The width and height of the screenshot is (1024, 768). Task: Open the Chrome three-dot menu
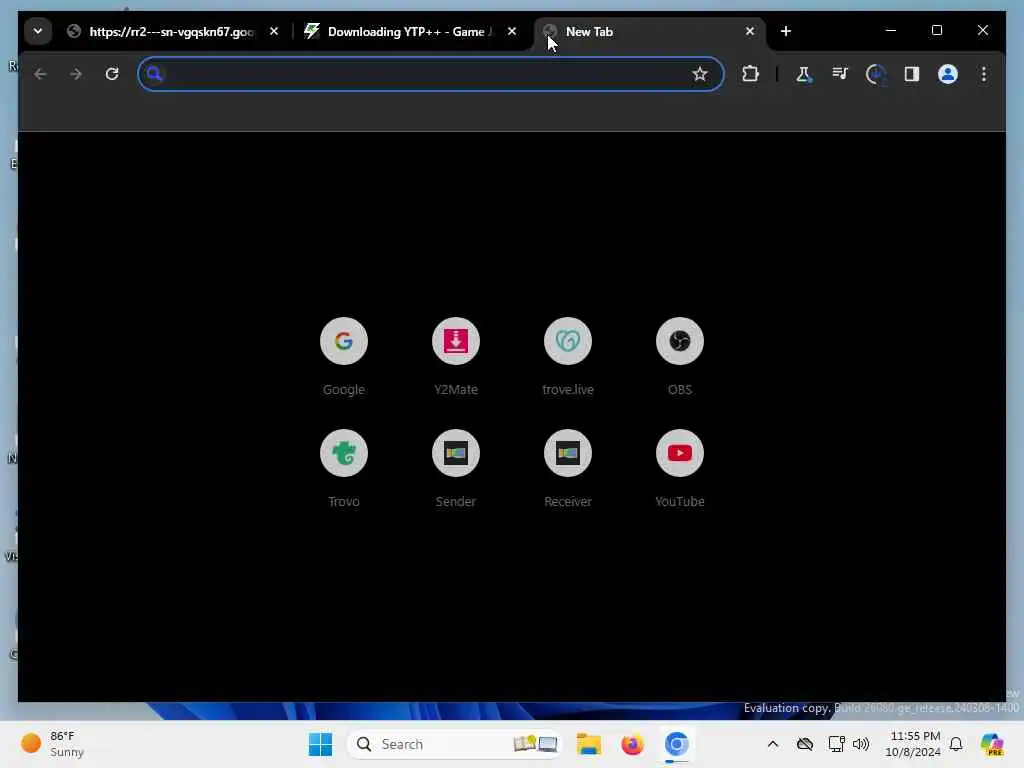pyautogui.click(x=984, y=74)
